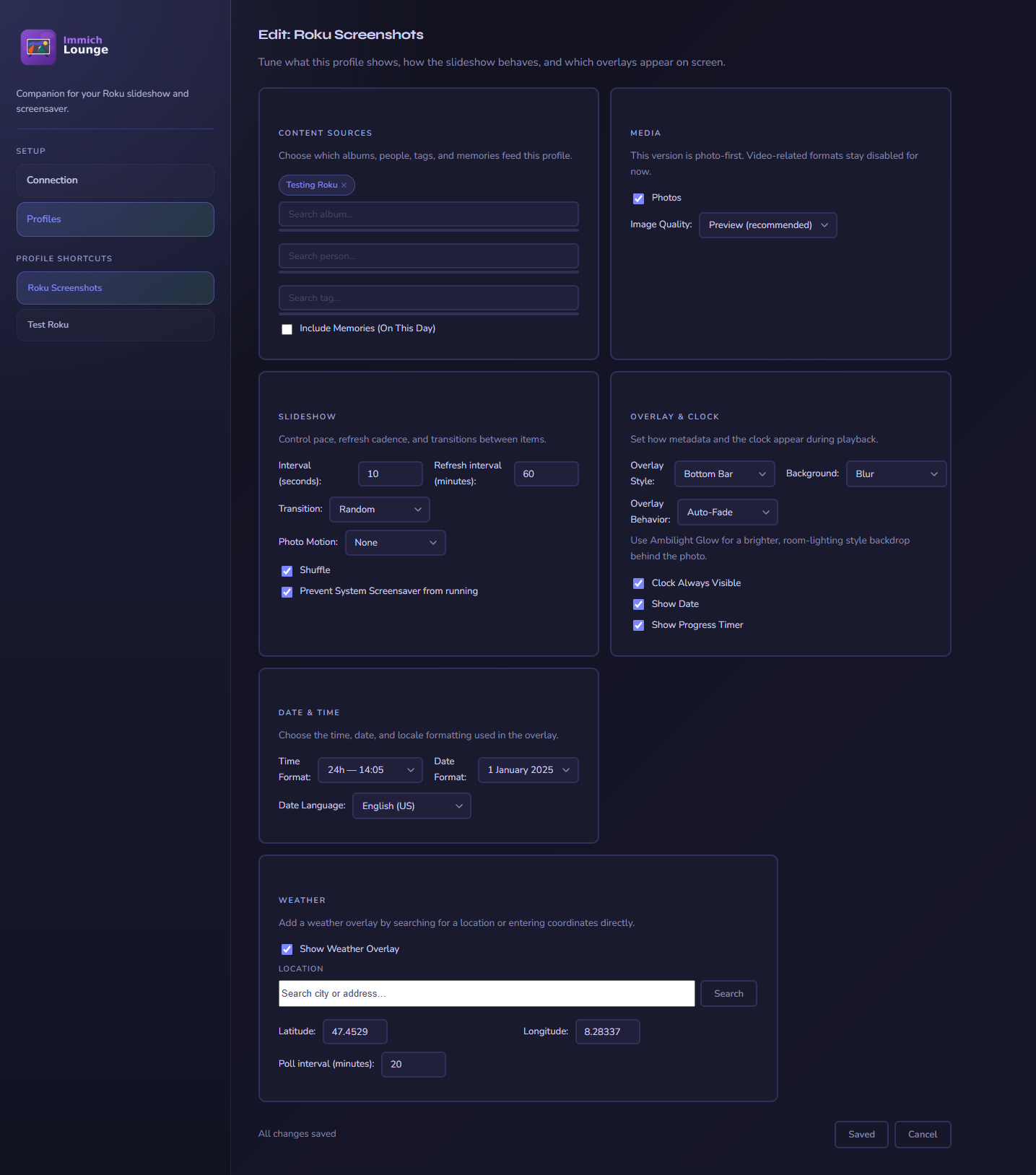Toggle the Shuffle checkbox

point(287,571)
